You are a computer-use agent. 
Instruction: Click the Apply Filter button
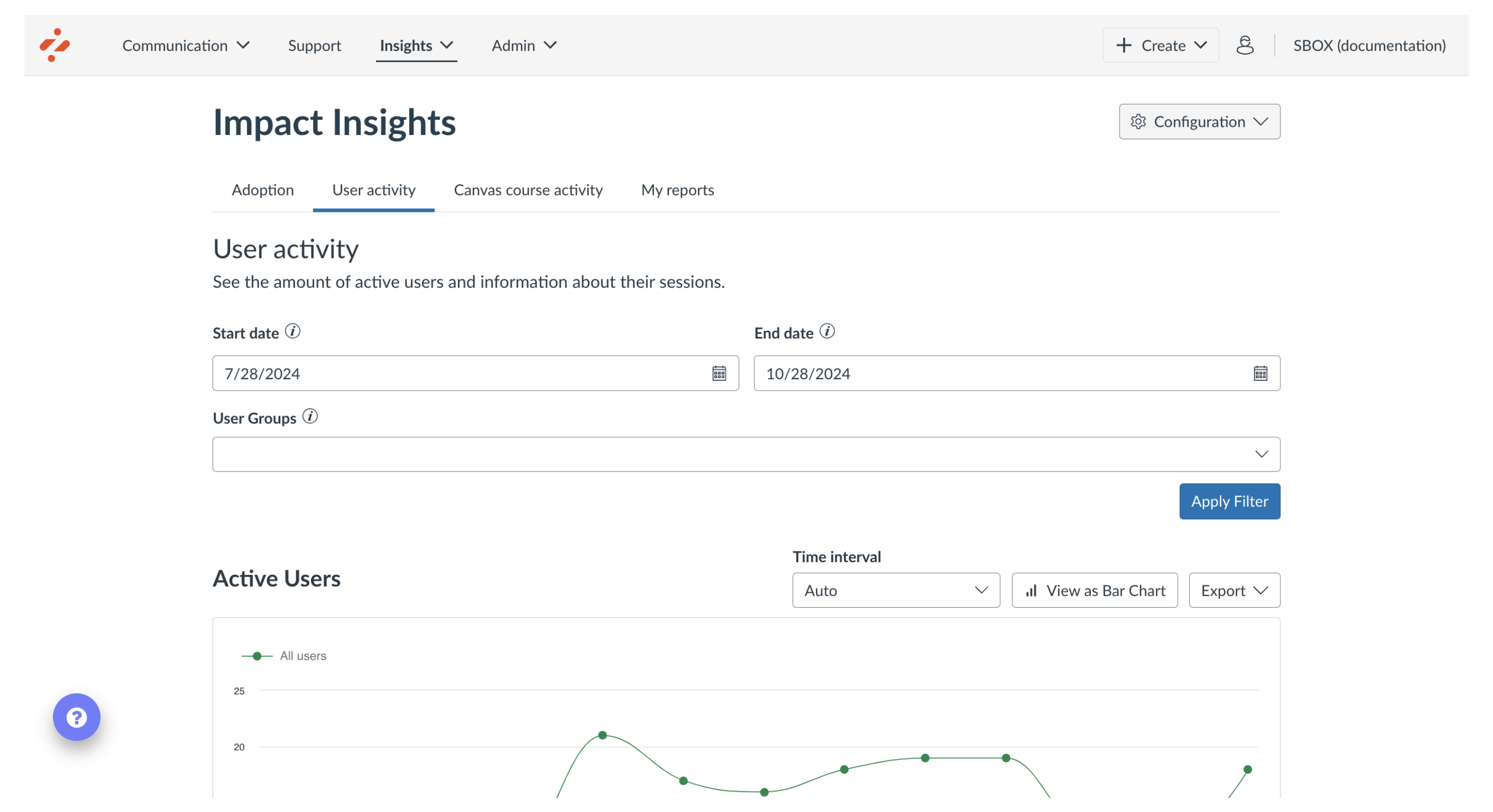click(x=1230, y=501)
